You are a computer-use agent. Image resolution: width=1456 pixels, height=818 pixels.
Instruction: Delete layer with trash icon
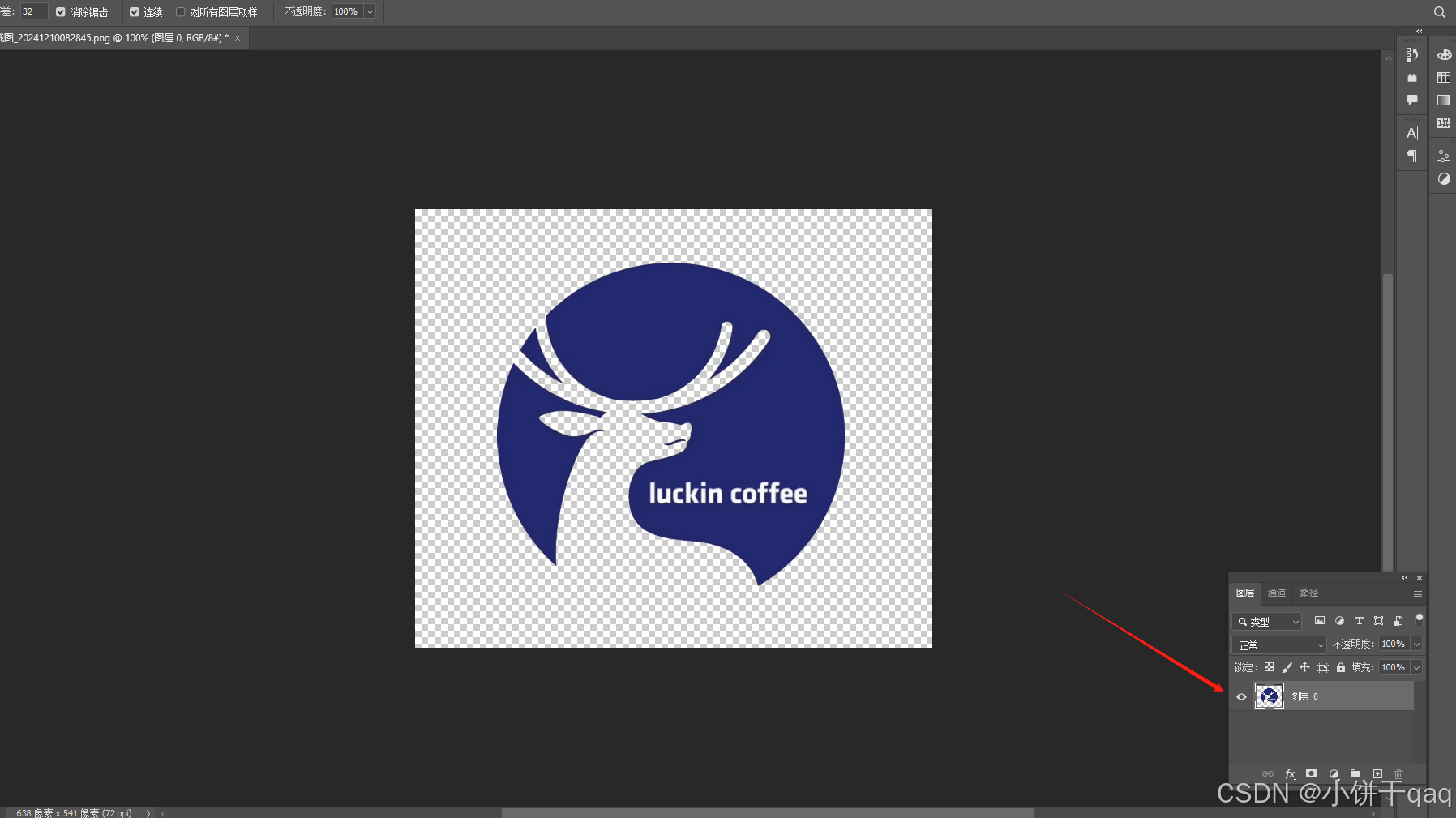click(1398, 774)
